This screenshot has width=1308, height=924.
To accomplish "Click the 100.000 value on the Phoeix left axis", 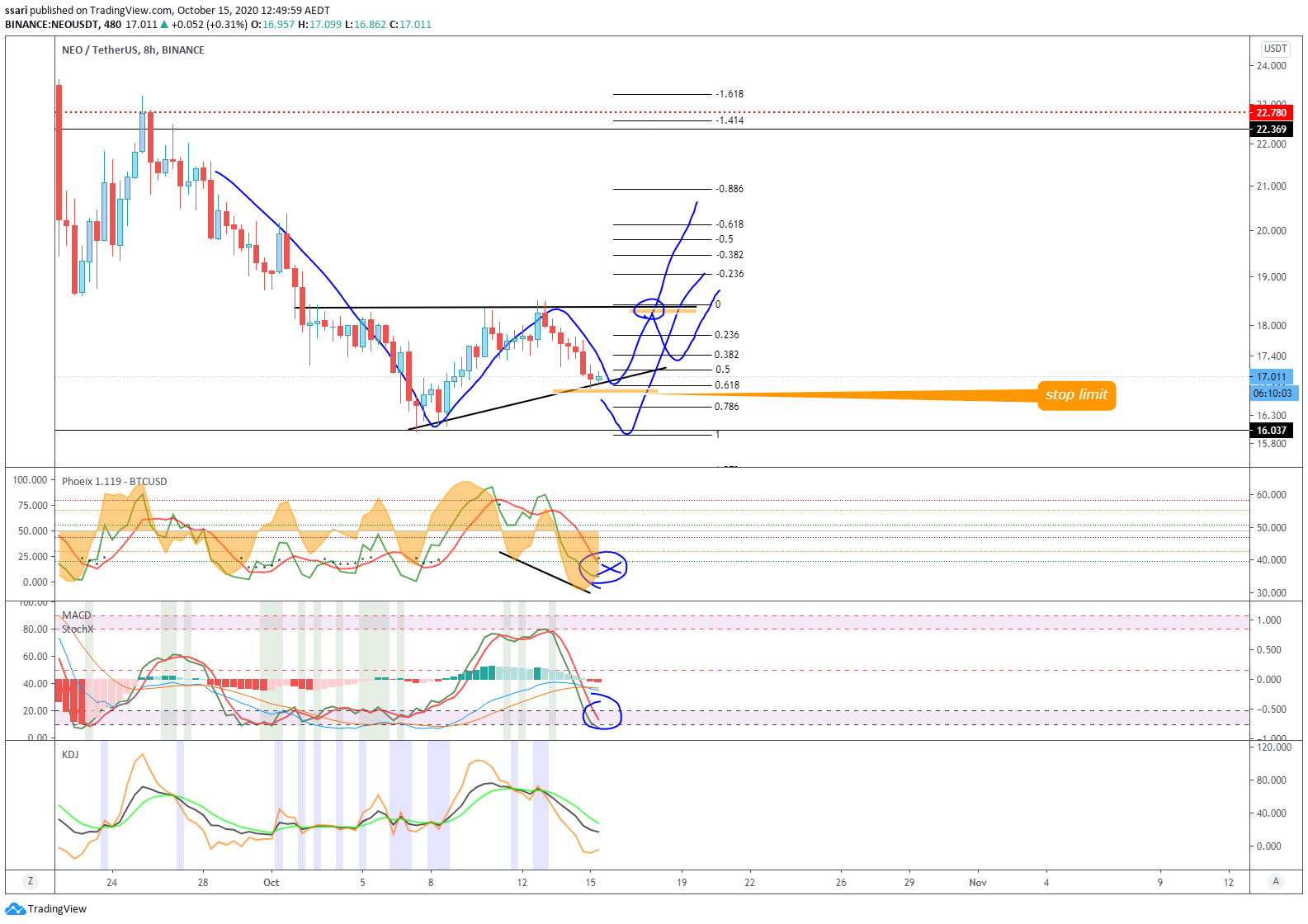I will [x=31, y=479].
